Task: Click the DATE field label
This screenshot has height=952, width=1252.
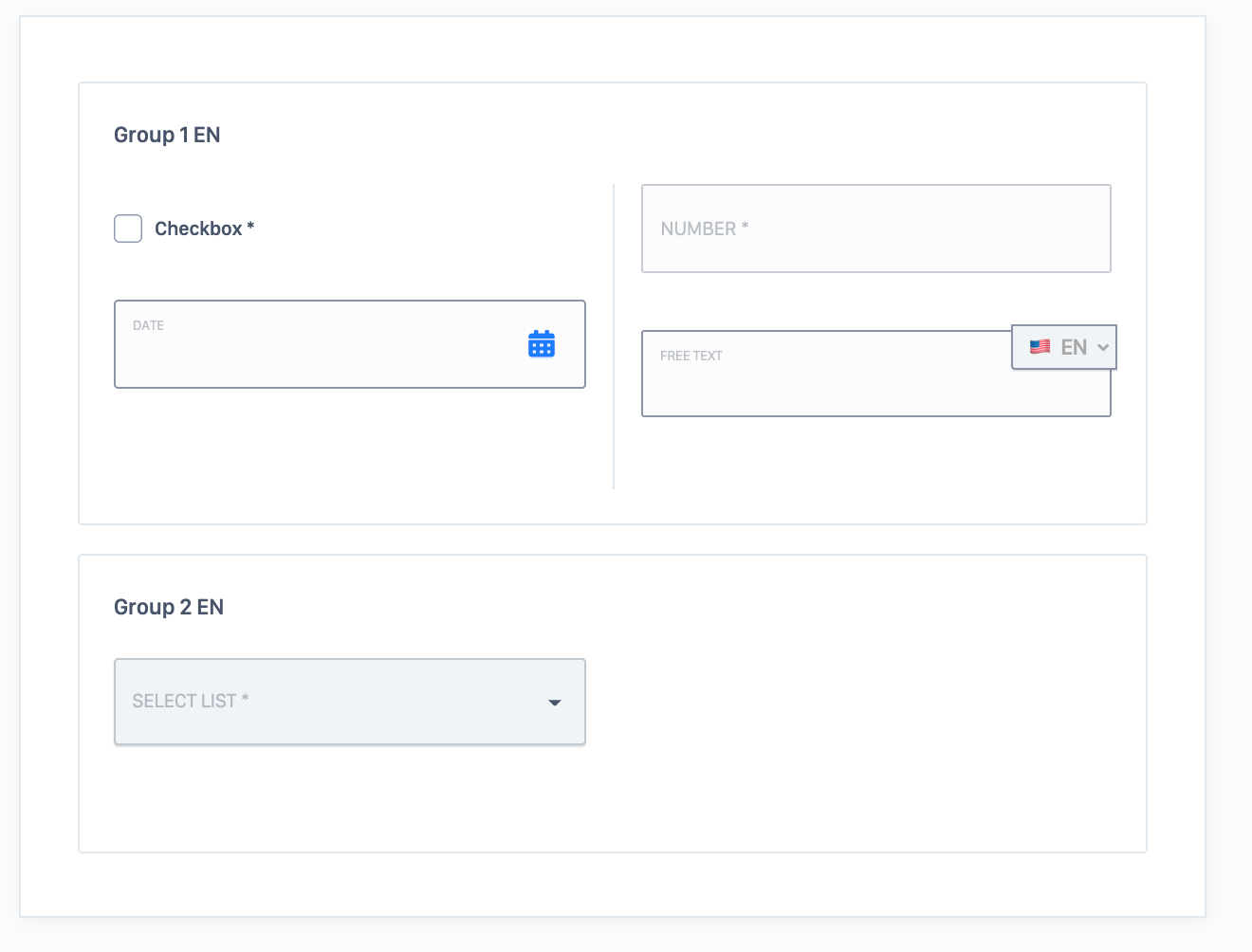Action: click(x=148, y=325)
